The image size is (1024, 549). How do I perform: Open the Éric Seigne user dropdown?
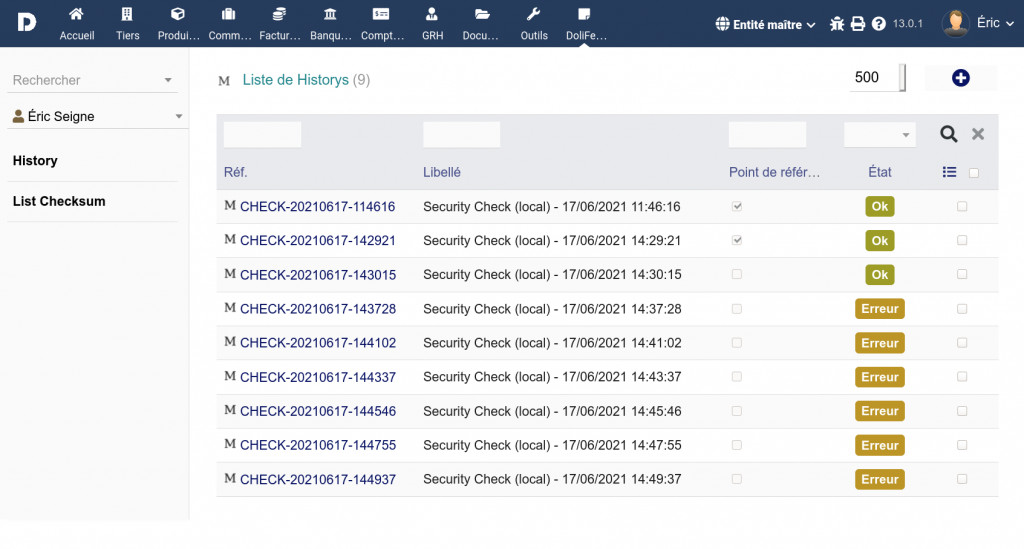click(x=97, y=117)
